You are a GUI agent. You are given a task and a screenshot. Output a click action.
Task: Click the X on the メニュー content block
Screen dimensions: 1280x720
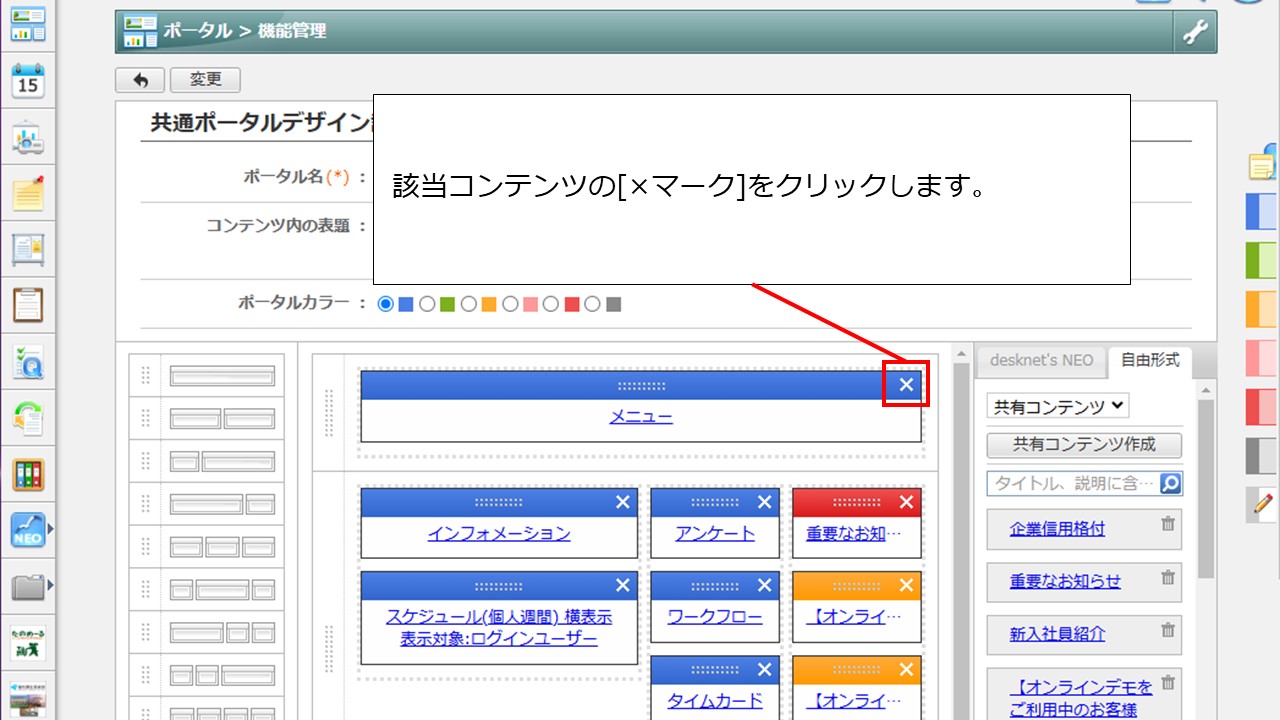906,385
